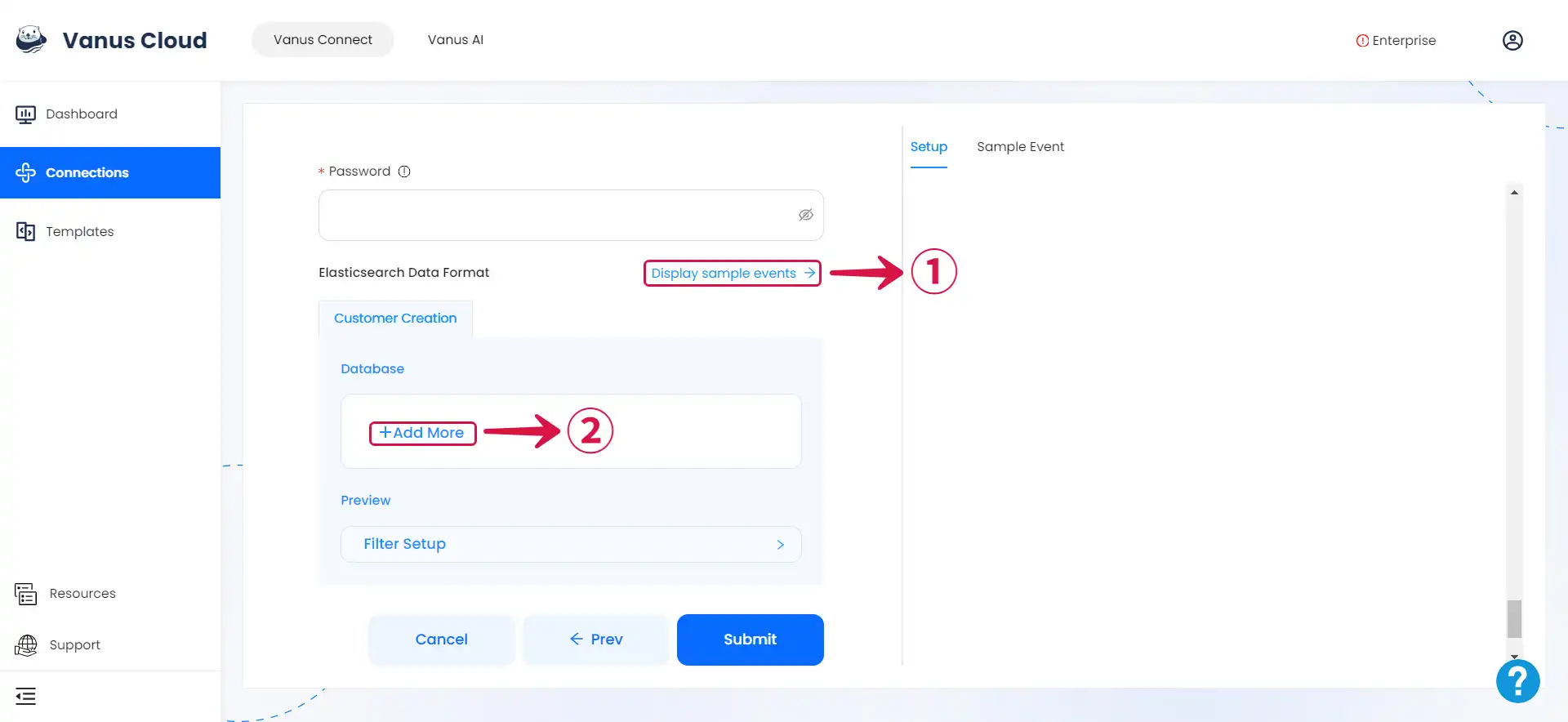This screenshot has height=722, width=1568.
Task: Click the Resources sidebar icon
Action: pyautogui.click(x=25, y=594)
